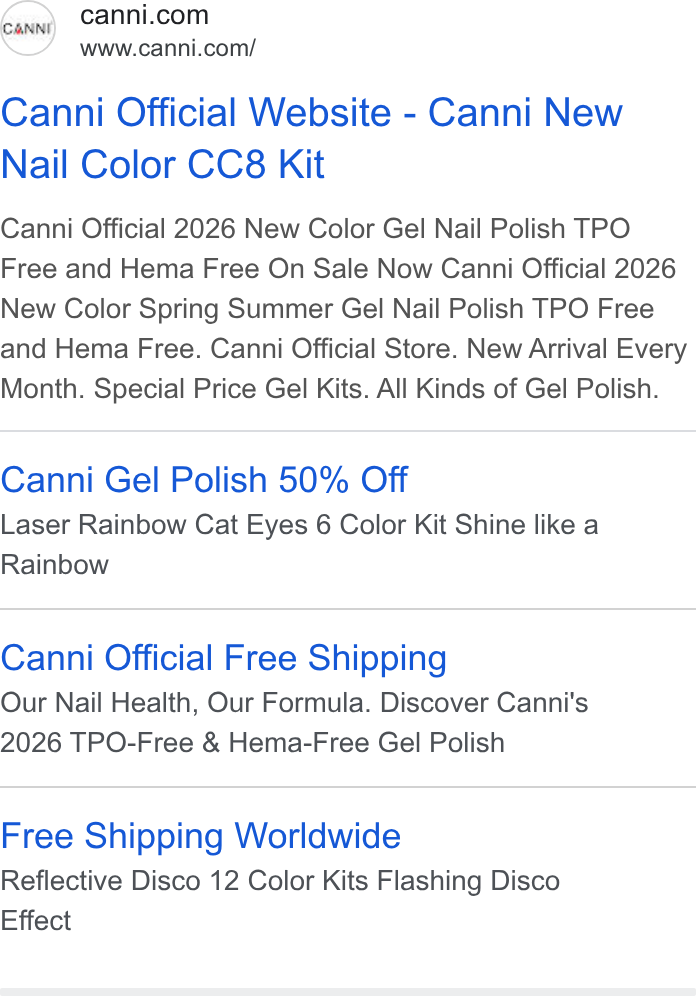The height and width of the screenshot is (996, 696).
Task: Click the 'Nail Color CC8 Kit' headline line
Action: click(x=163, y=165)
